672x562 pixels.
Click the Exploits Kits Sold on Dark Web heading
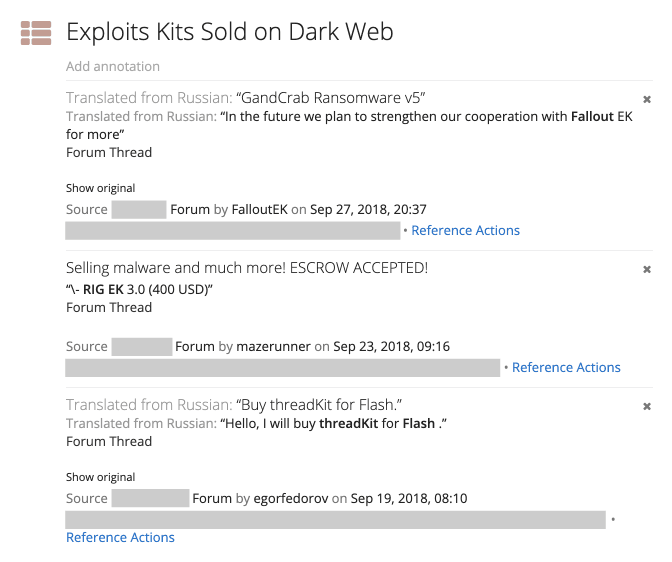(x=230, y=32)
